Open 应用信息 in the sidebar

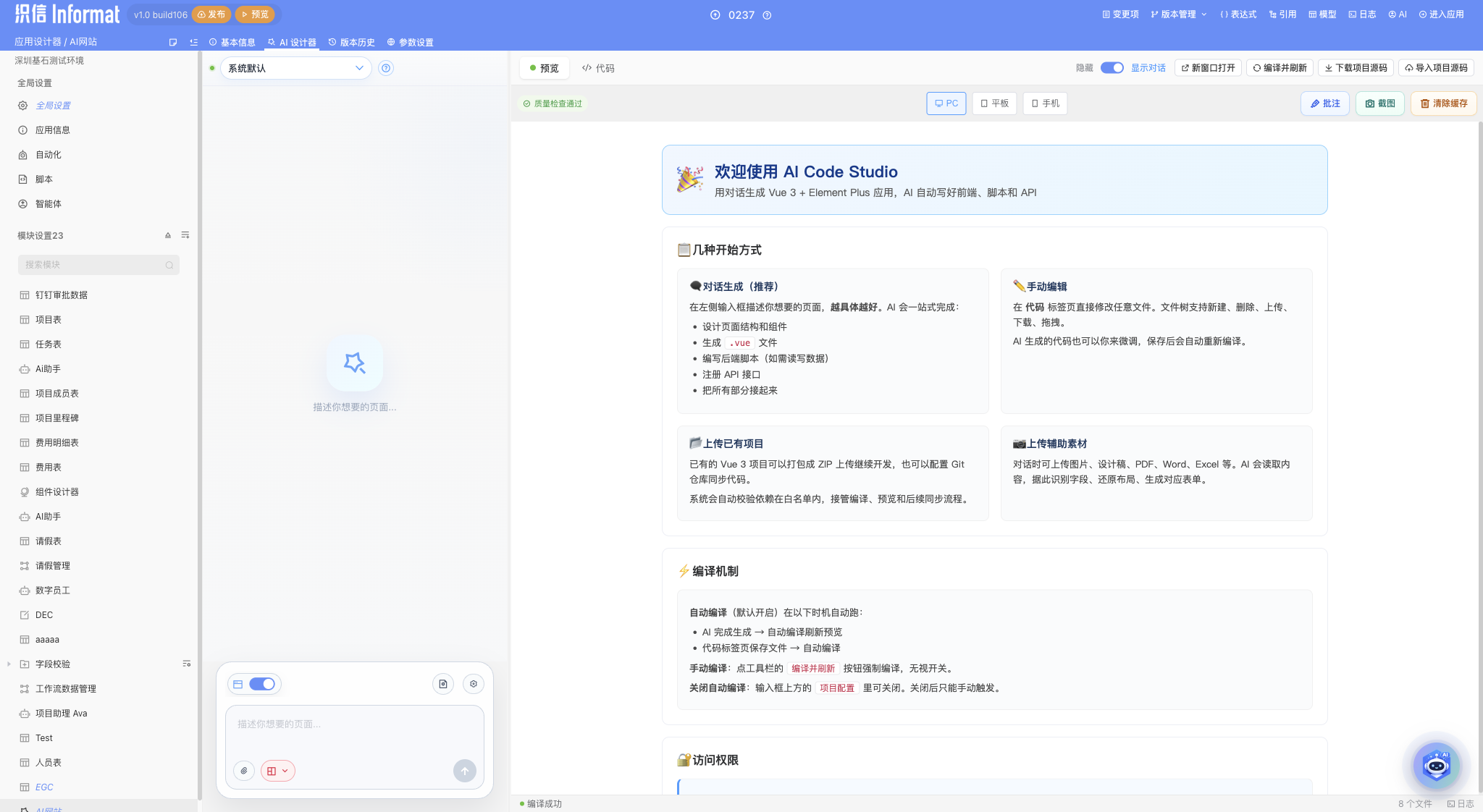(53, 130)
